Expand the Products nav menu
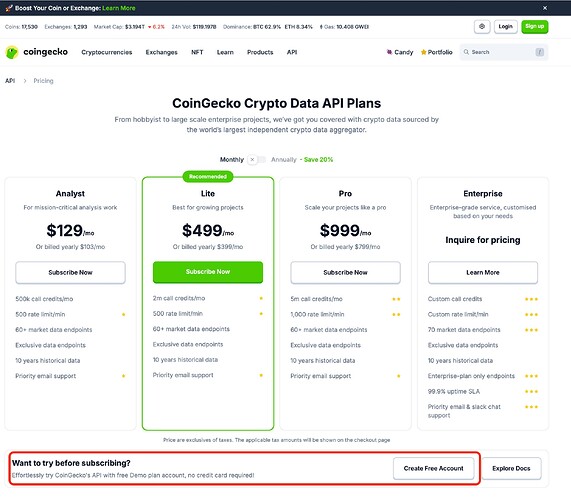Screen dimensions: 571x500 (260, 52)
